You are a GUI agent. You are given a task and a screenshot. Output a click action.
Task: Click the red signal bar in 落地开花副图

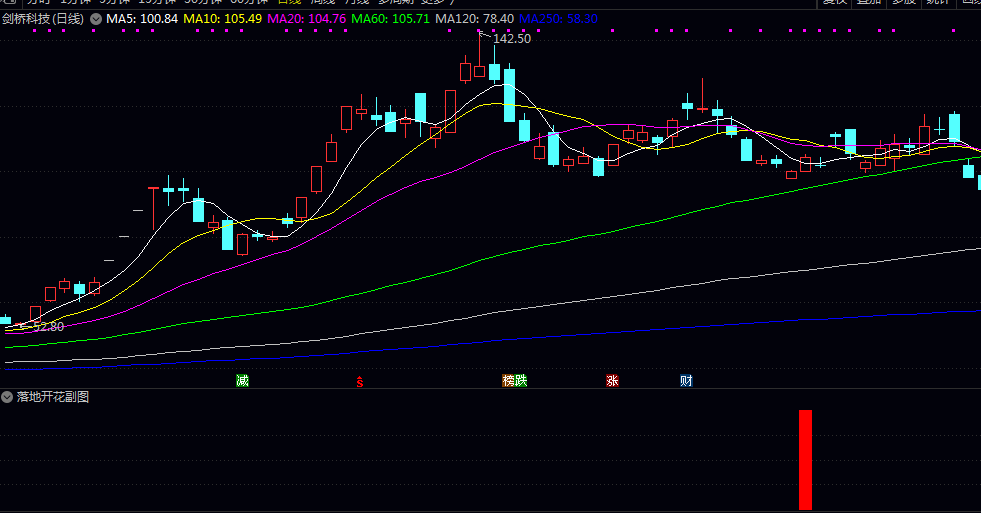(x=805, y=460)
